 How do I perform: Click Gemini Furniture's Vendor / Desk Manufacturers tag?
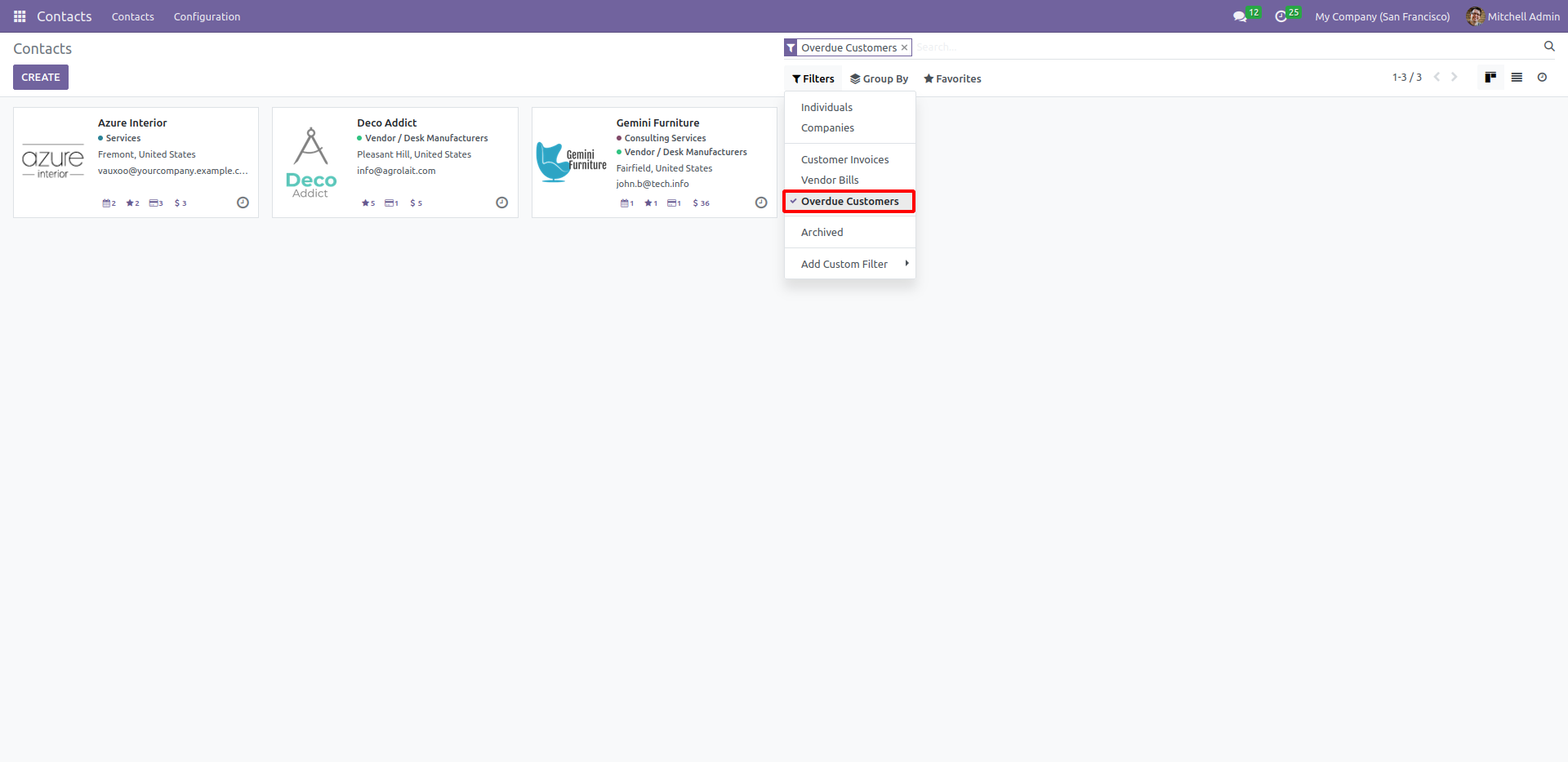[682, 153]
